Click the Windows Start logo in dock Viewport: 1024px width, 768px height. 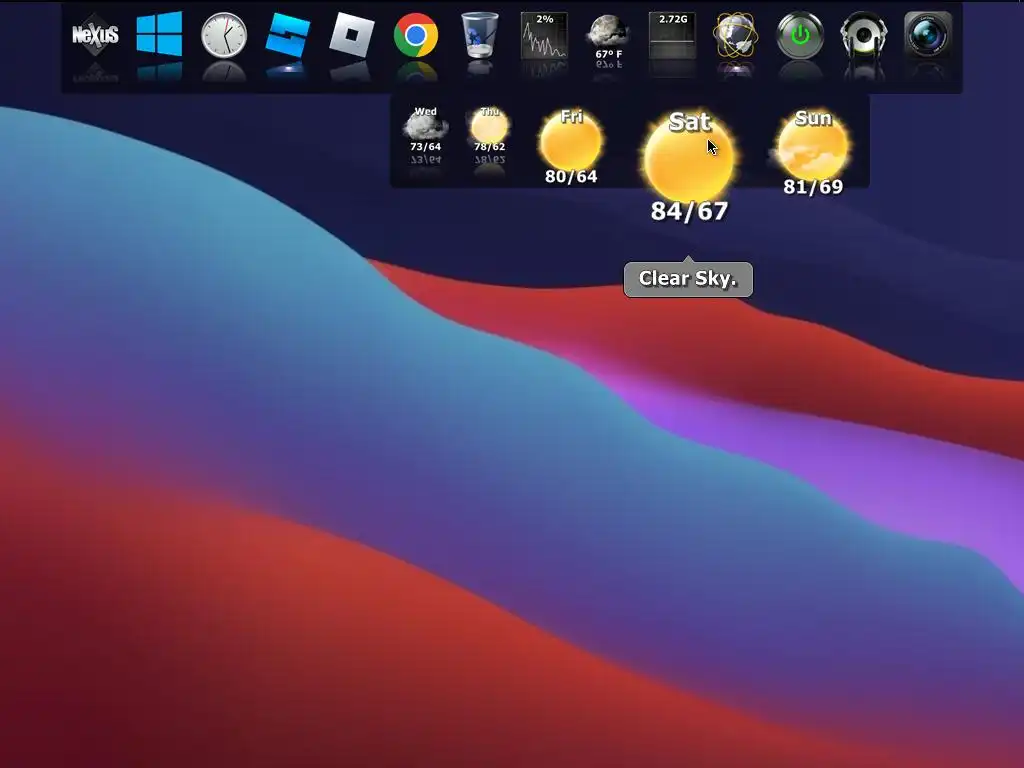(x=159, y=34)
